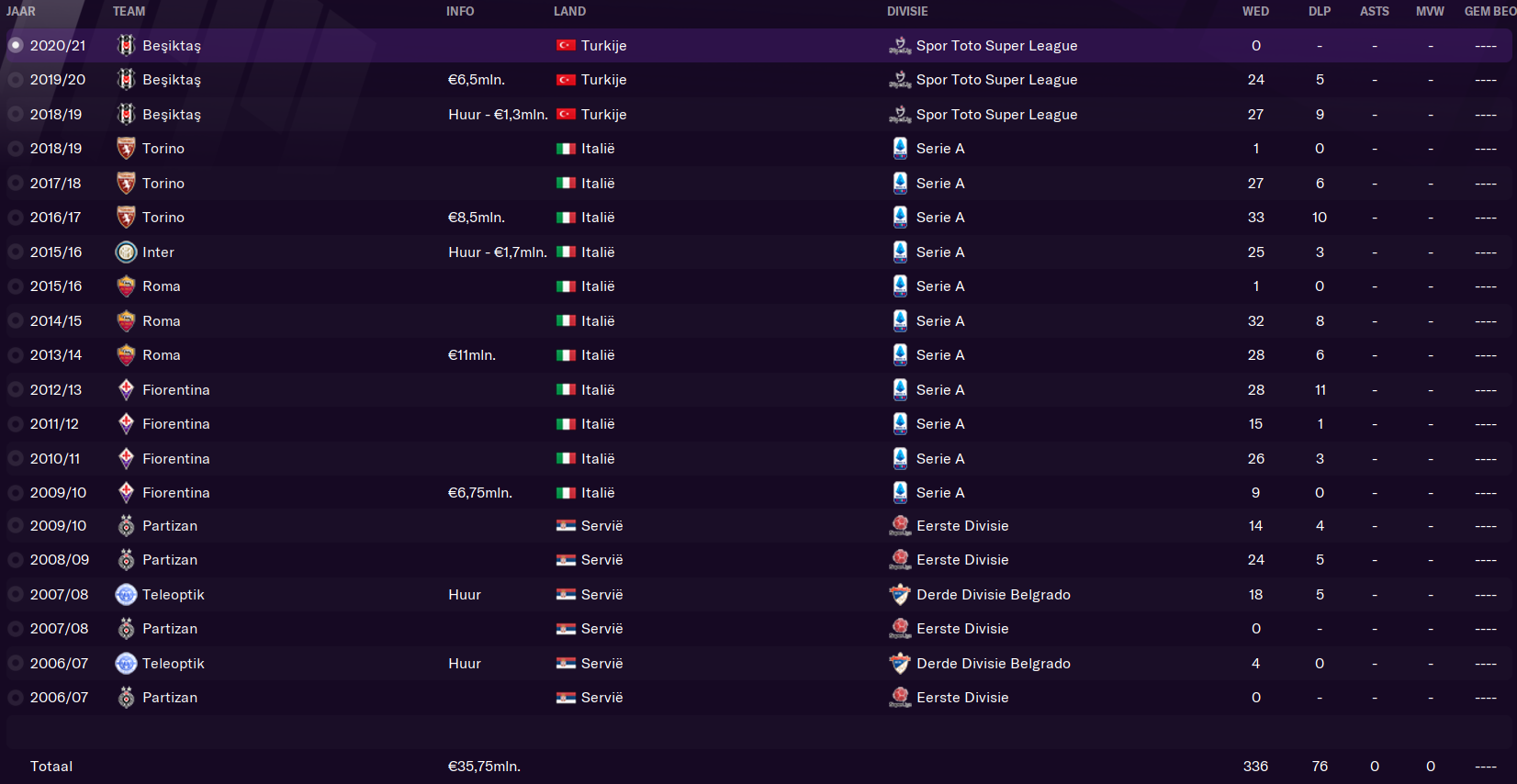Image resolution: width=1517 pixels, height=784 pixels.
Task: Open Eerste Divisie link in 2009/10 row
Action: [x=962, y=526]
